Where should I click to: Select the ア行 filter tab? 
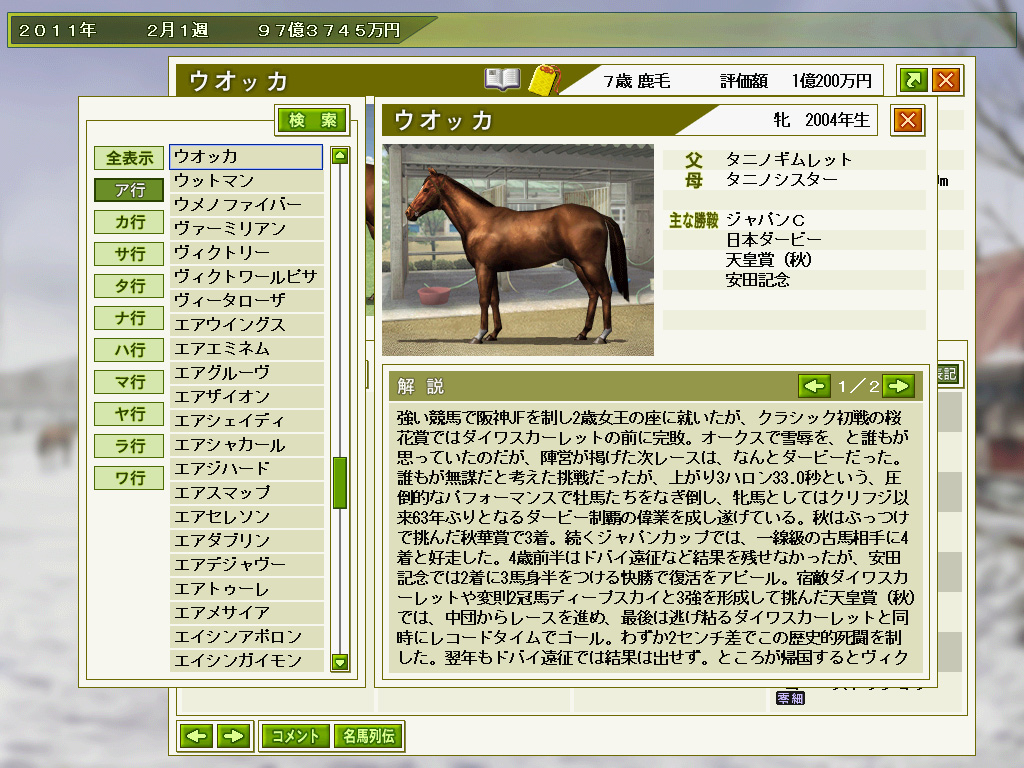(129, 190)
